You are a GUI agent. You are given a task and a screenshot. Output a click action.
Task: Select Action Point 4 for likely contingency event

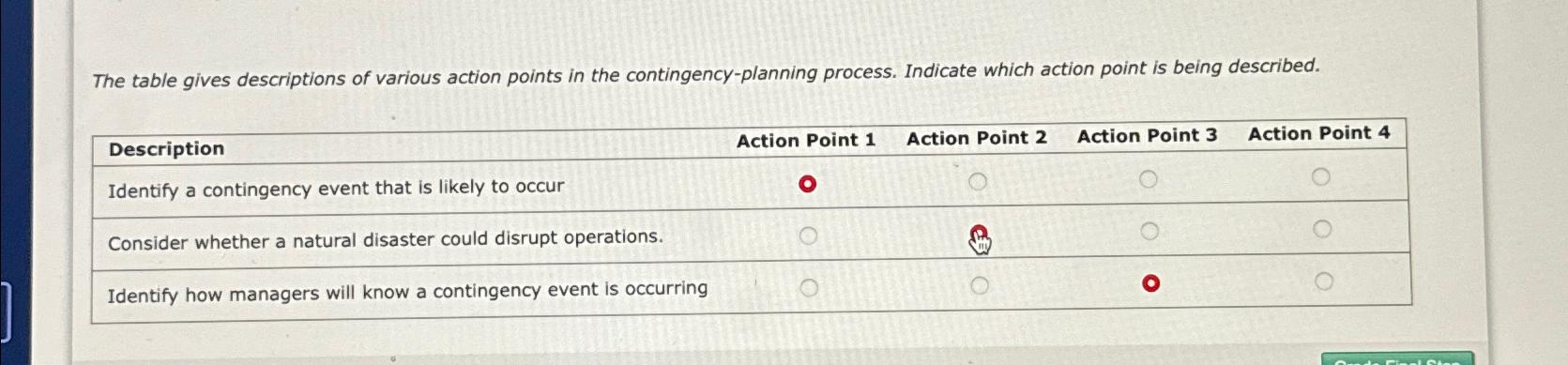[x=1320, y=176]
